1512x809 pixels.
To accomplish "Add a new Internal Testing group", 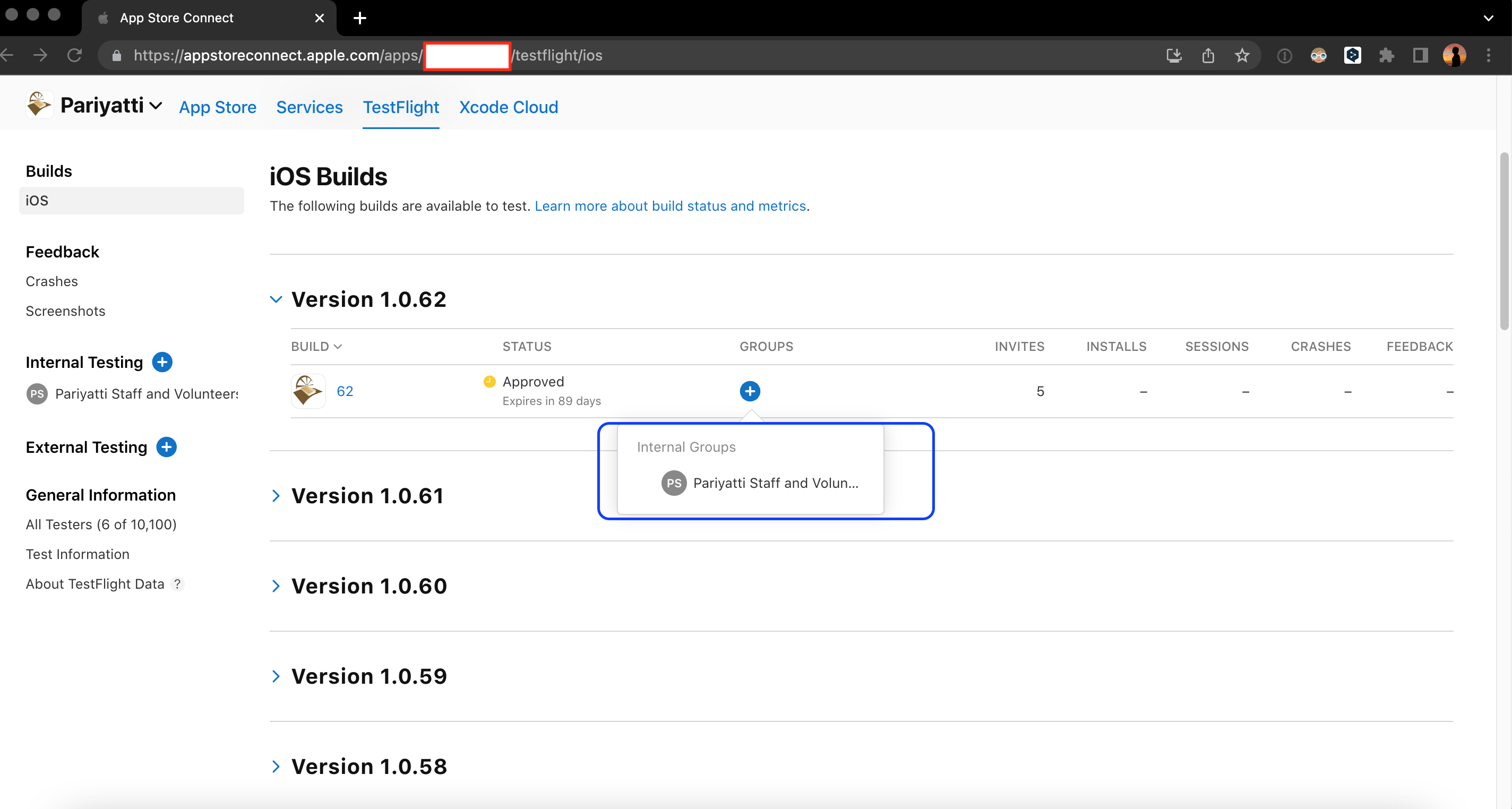I will [x=162, y=362].
